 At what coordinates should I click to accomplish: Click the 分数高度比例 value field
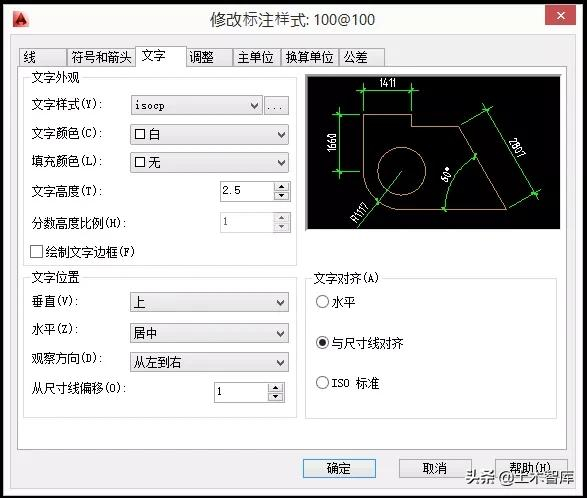point(247,222)
